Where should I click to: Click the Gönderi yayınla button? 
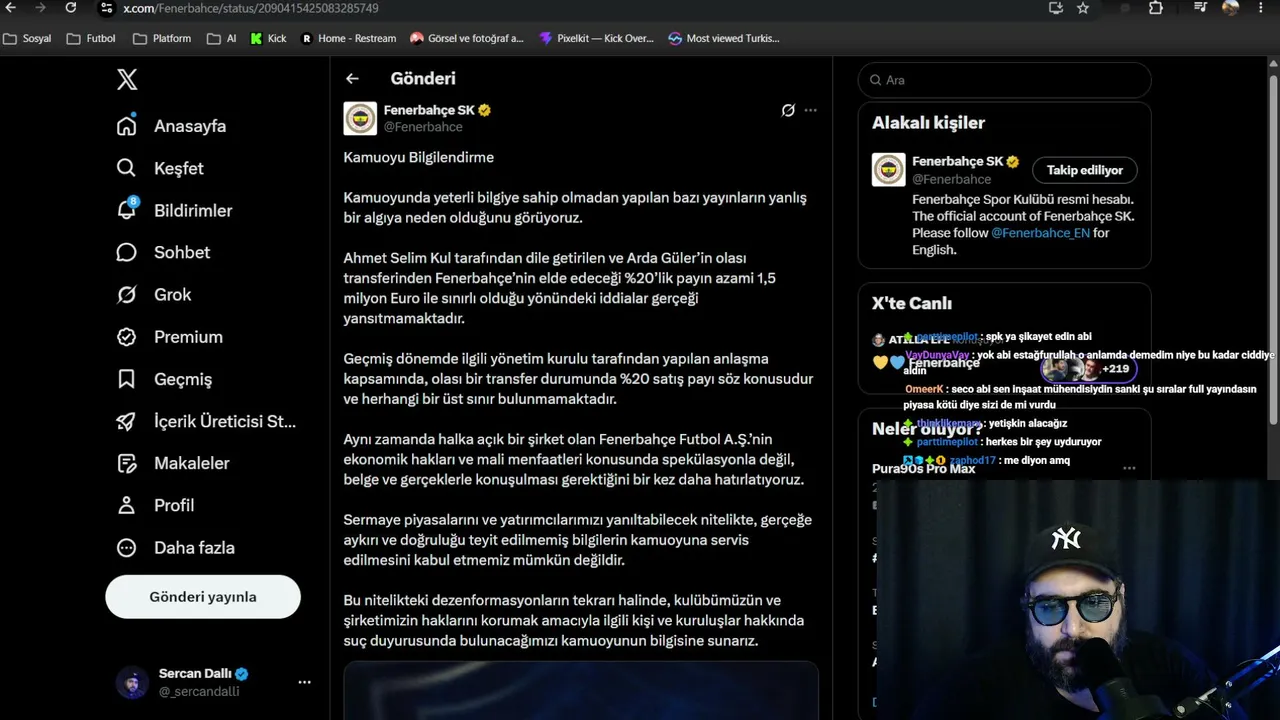203,597
